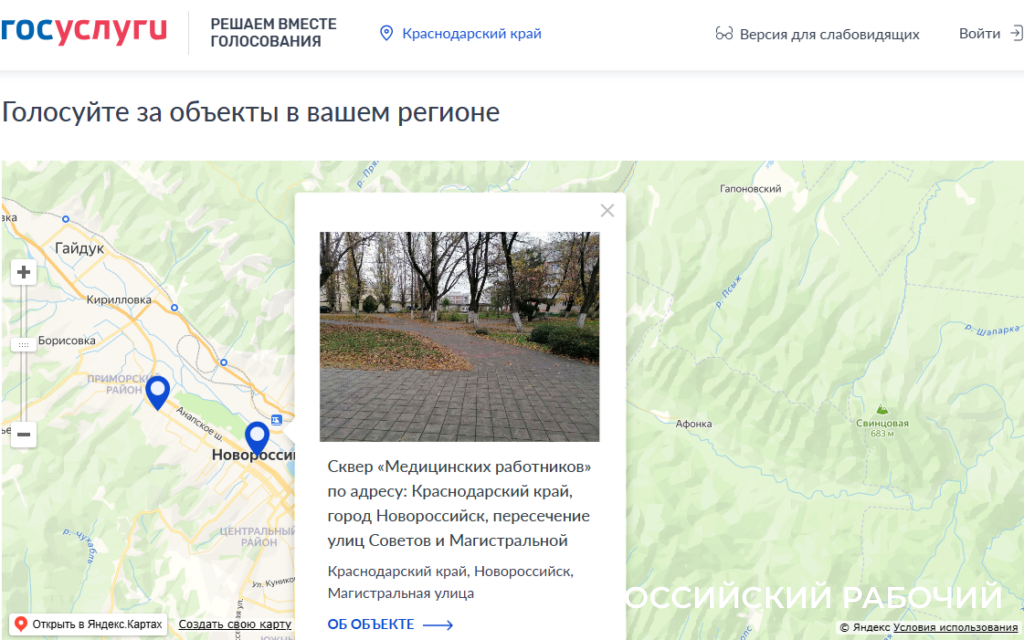Zoom out the map with minus button
Image resolution: width=1024 pixels, height=640 pixels.
tap(24, 435)
